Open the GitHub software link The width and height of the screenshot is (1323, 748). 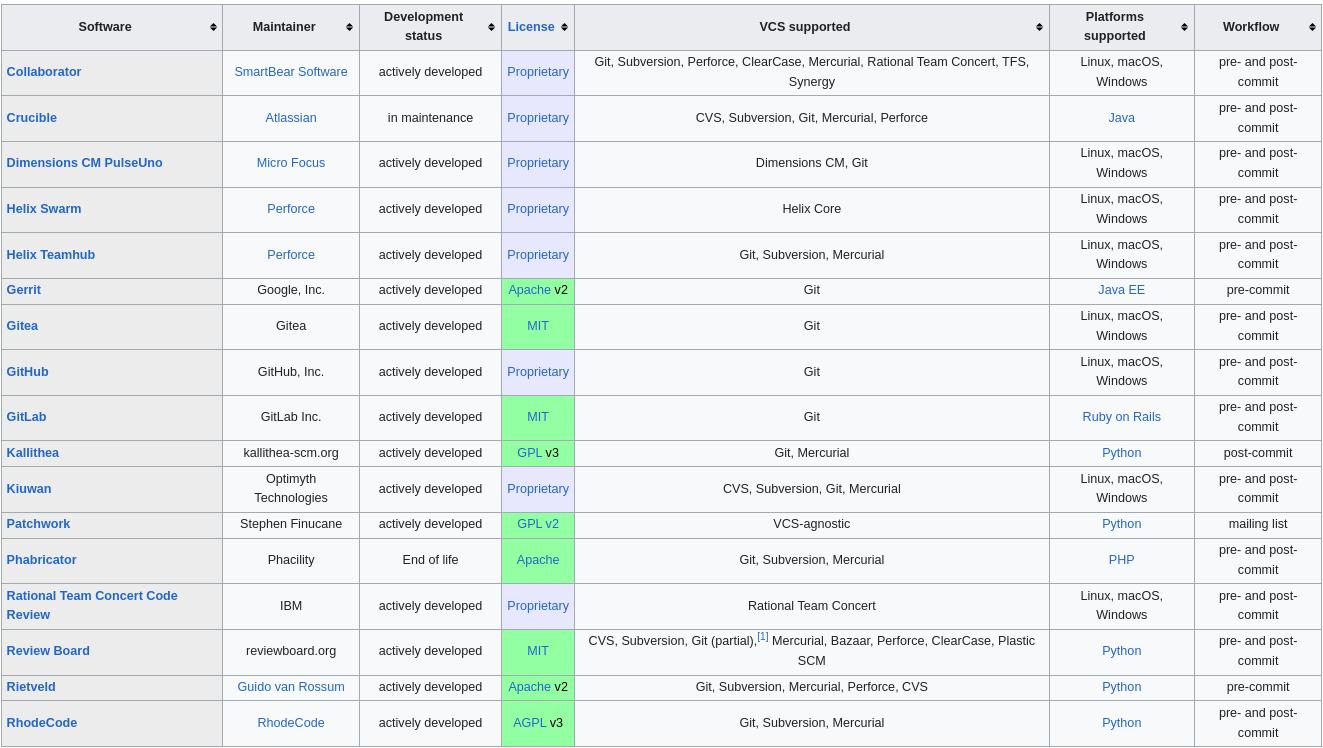pyautogui.click(x=27, y=372)
